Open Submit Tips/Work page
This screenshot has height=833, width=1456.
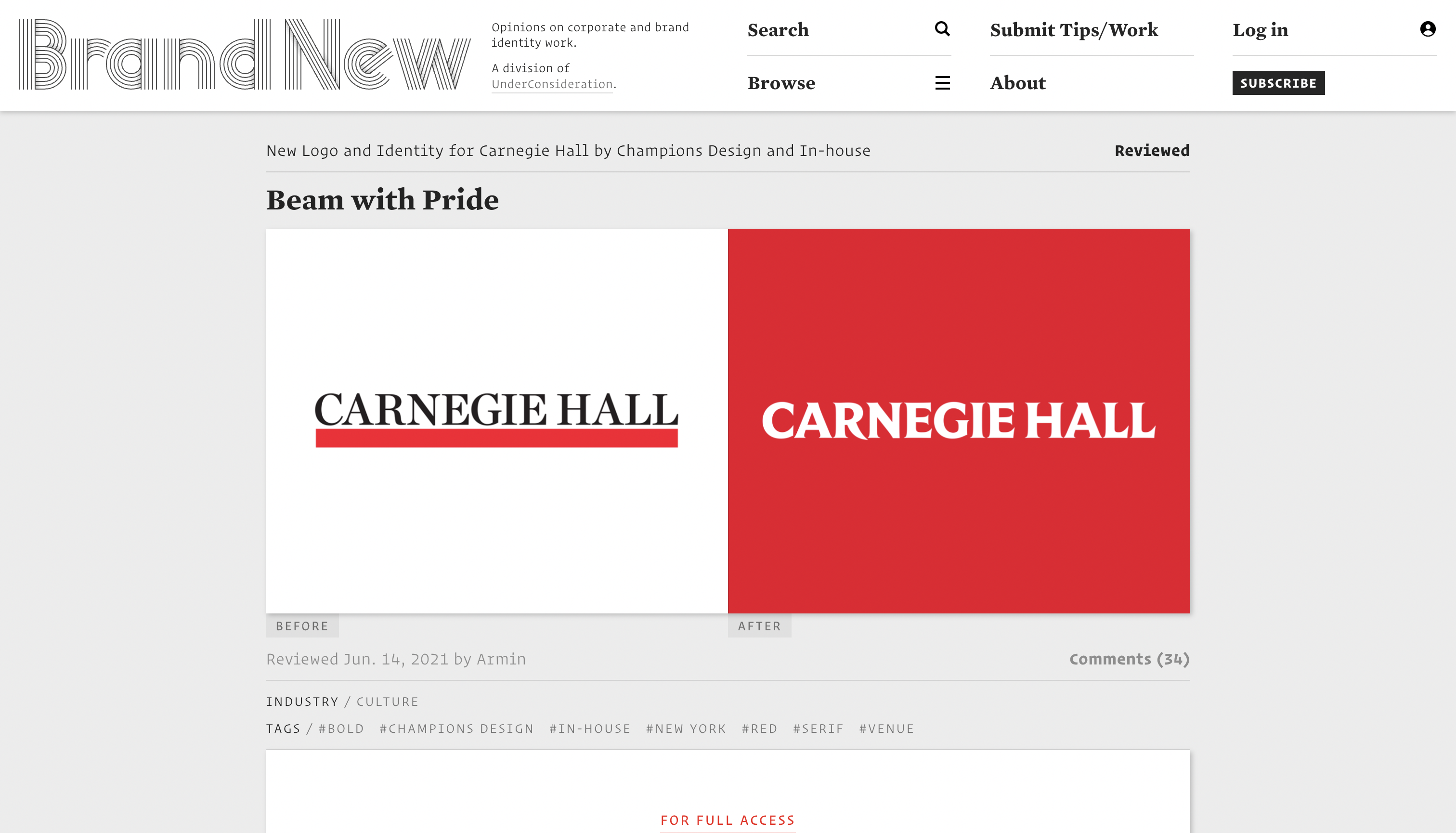1073,30
